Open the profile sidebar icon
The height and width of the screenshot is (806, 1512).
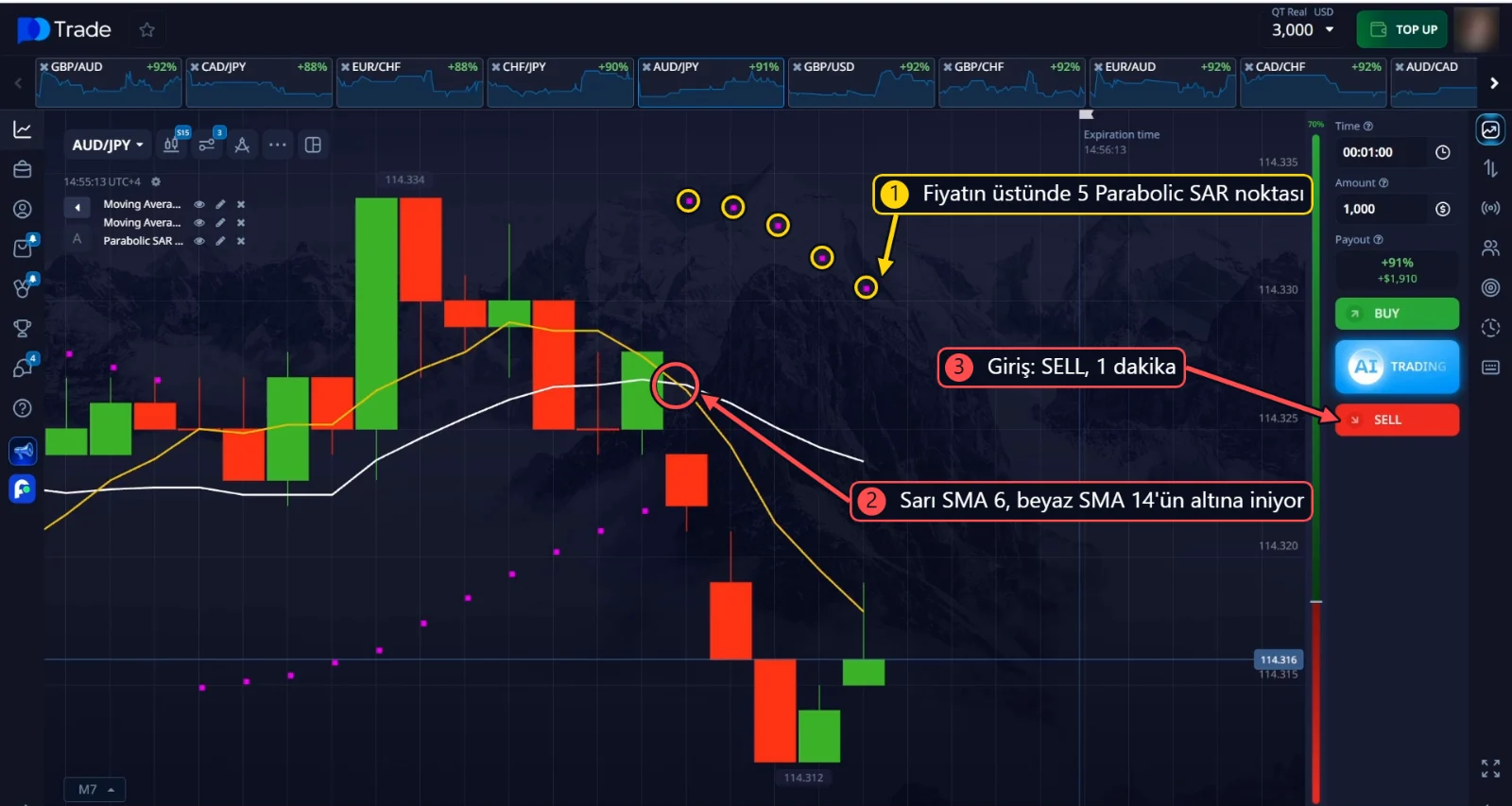[23, 209]
